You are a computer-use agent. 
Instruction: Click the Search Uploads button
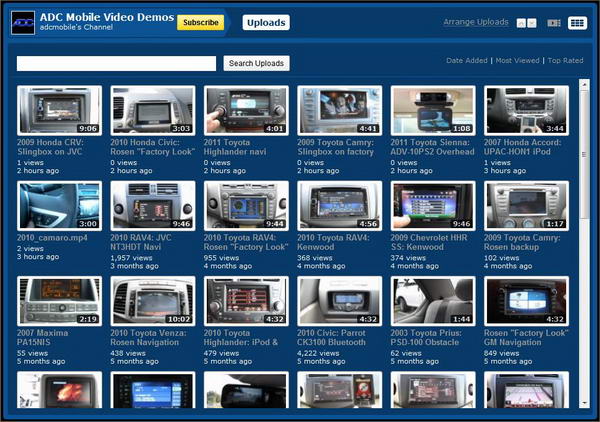(x=256, y=63)
